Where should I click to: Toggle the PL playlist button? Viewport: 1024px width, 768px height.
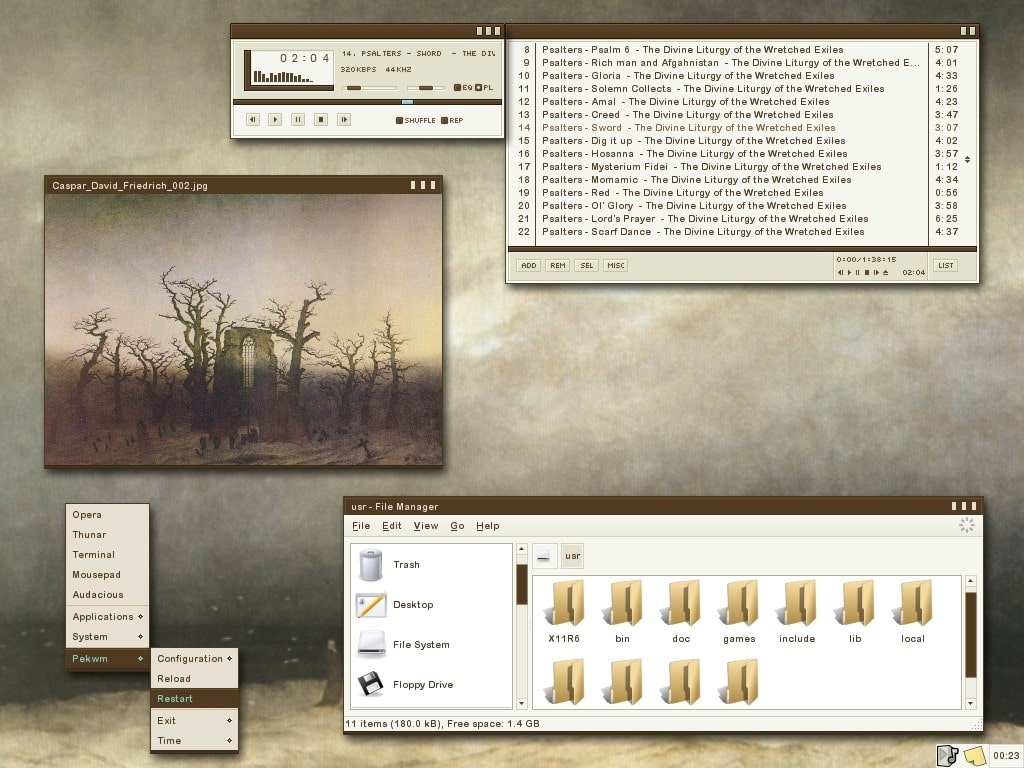click(x=485, y=88)
